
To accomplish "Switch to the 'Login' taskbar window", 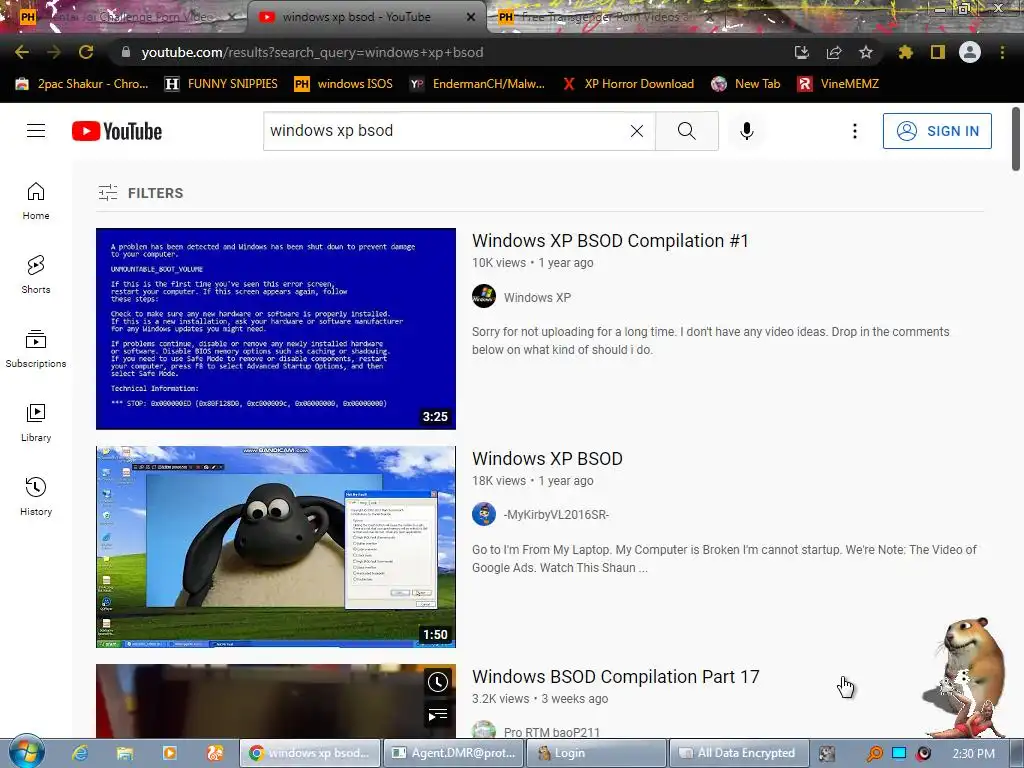I will click(596, 753).
